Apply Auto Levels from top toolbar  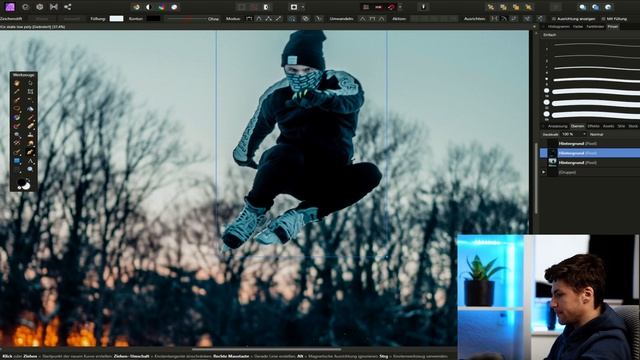coord(136,7)
